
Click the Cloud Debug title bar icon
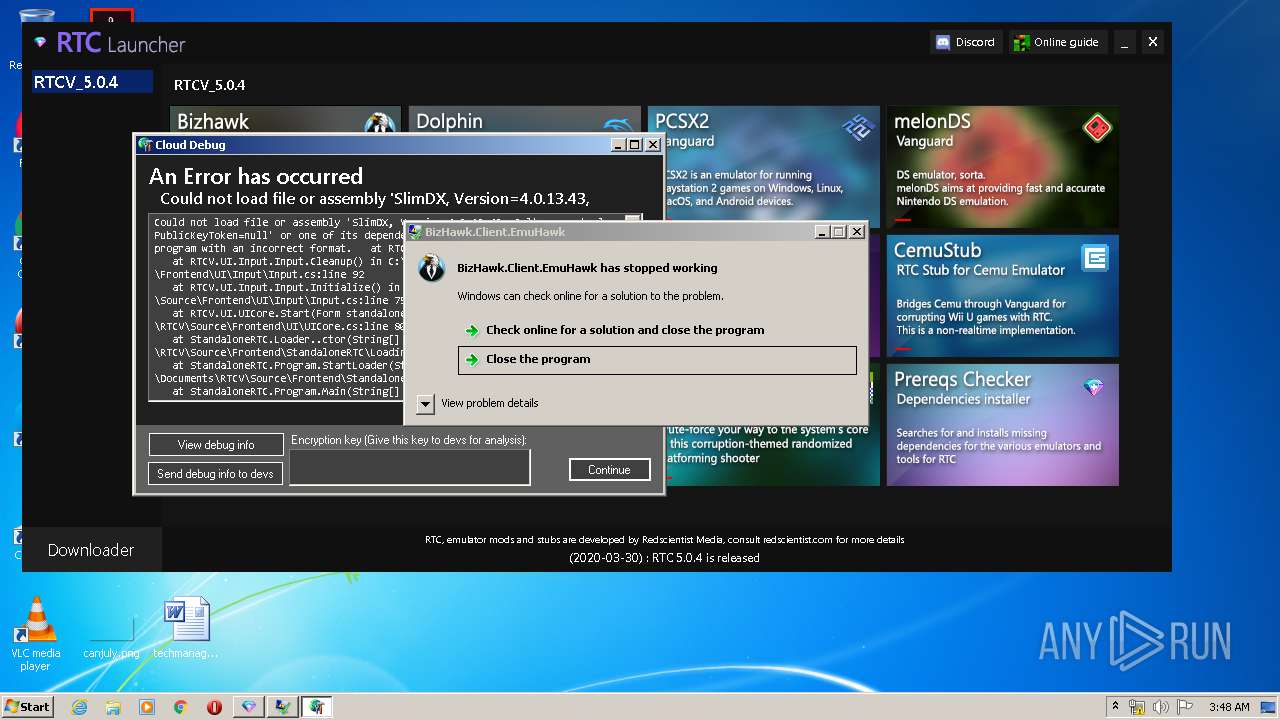point(145,145)
